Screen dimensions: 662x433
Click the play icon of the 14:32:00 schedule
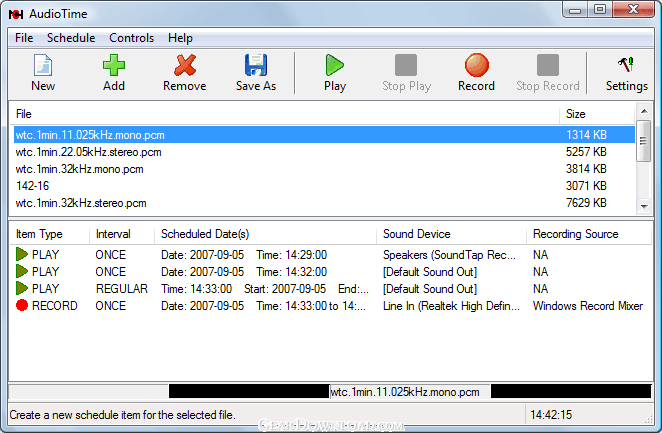(x=22, y=271)
